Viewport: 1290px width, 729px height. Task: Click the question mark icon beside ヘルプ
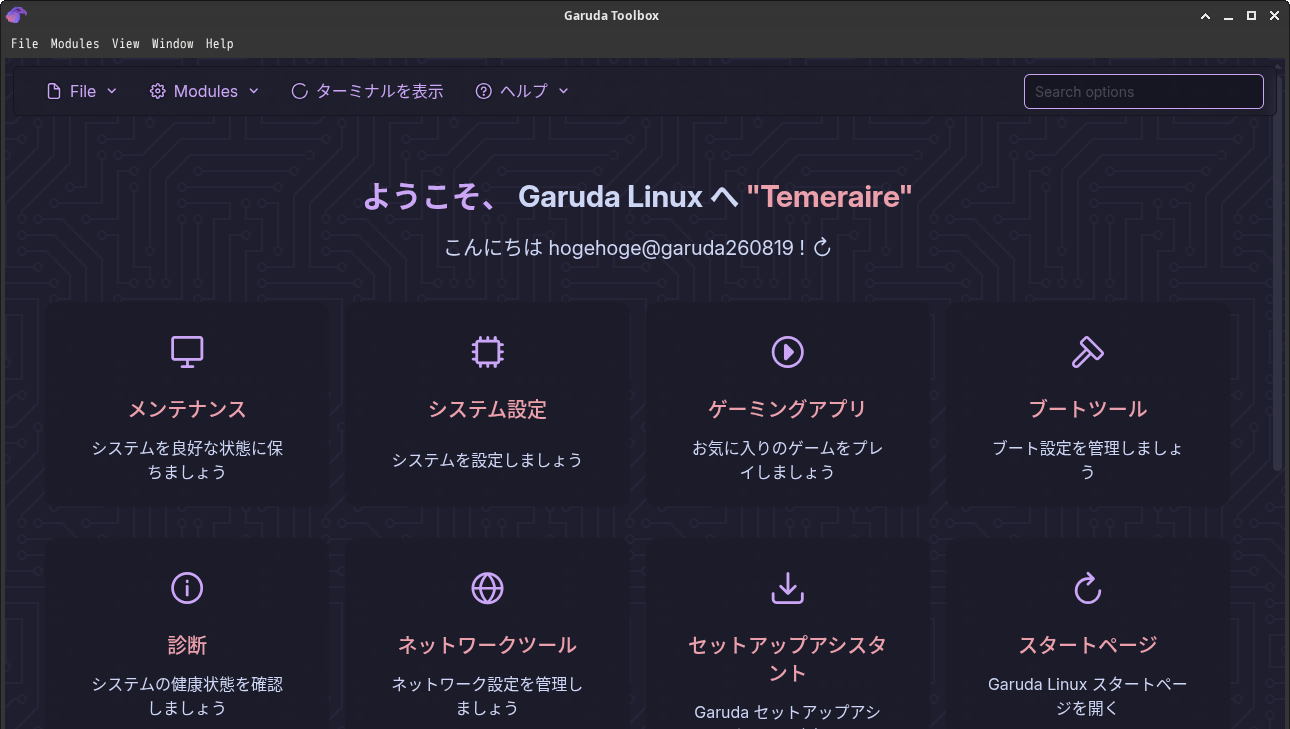click(x=484, y=91)
